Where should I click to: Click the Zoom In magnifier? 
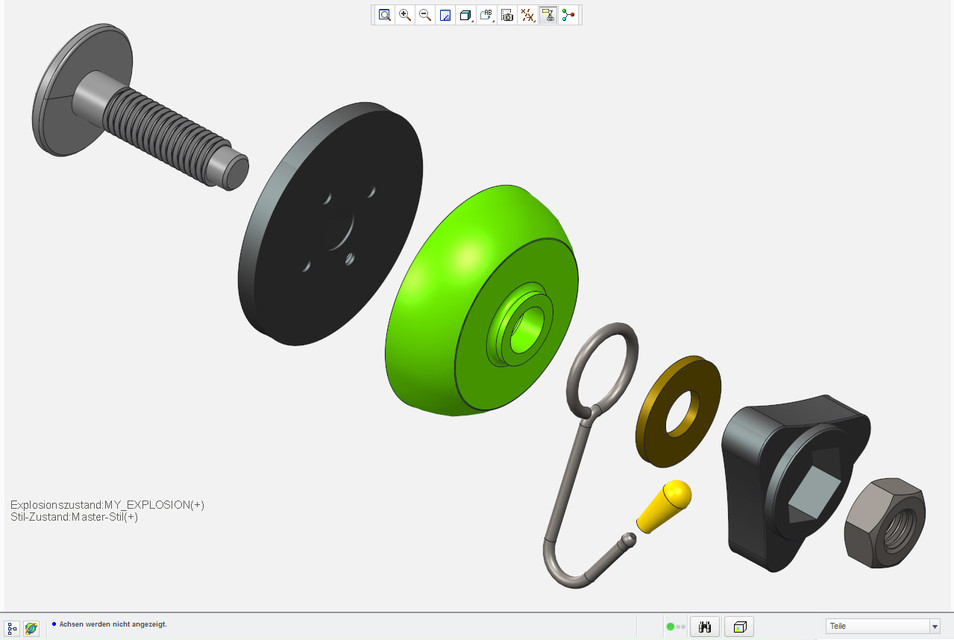[x=405, y=15]
